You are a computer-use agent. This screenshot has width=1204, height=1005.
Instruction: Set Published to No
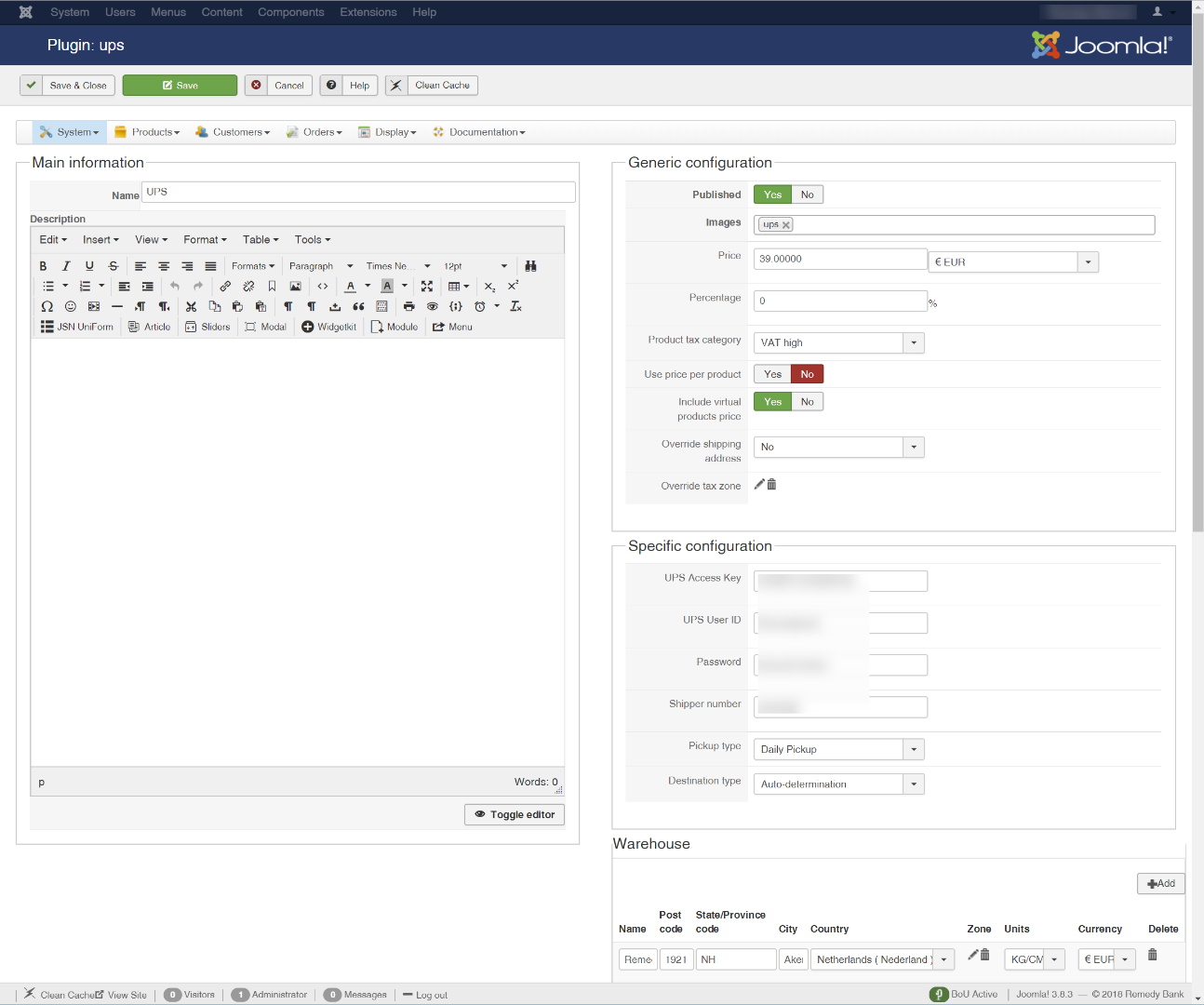(x=808, y=194)
